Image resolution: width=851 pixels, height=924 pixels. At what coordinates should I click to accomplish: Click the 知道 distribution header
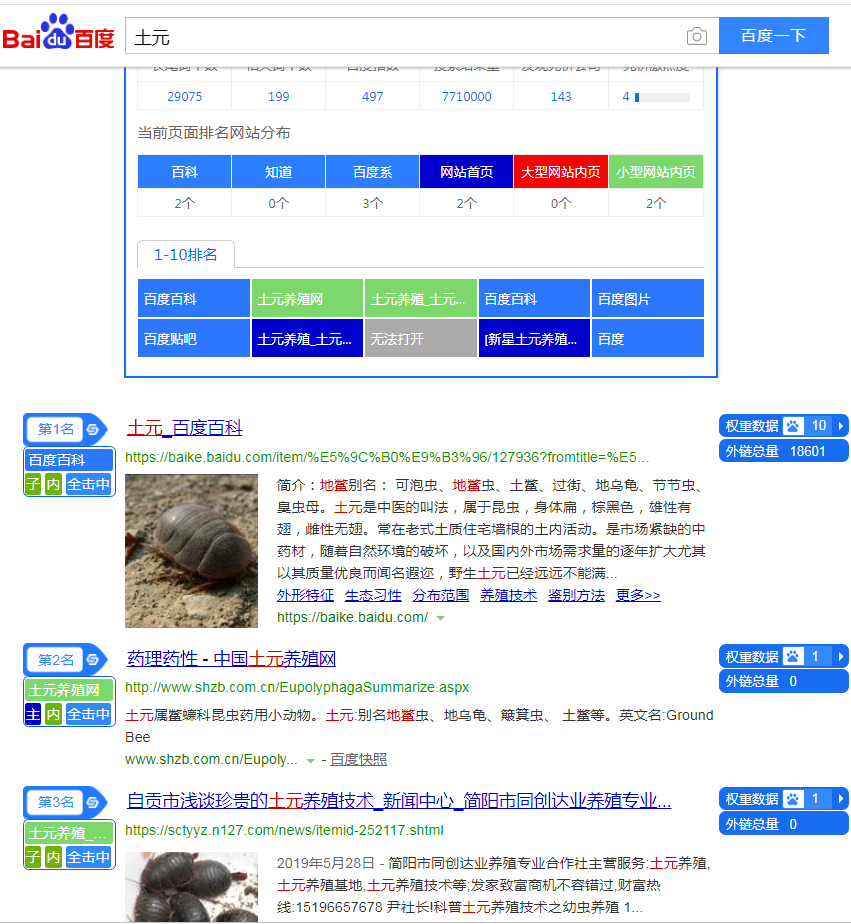(278, 172)
